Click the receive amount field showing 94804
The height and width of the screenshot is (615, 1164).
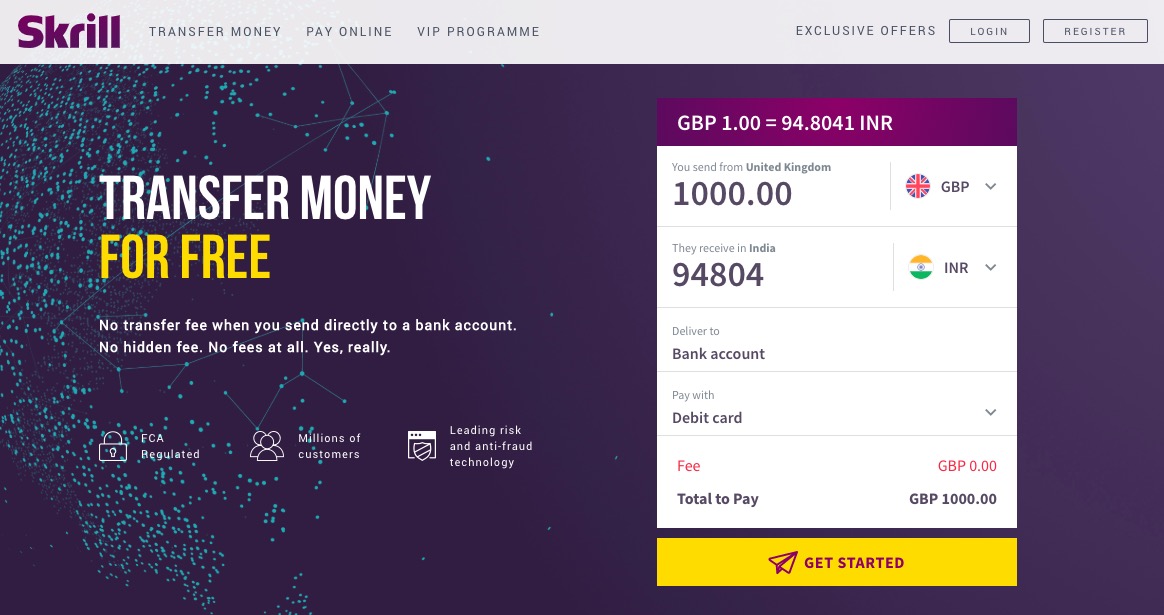click(x=760, y=274)
